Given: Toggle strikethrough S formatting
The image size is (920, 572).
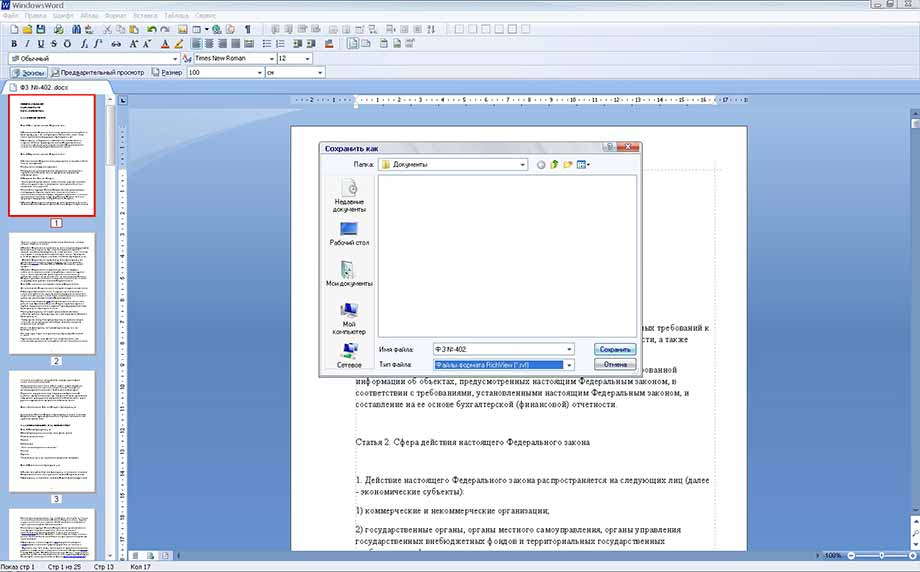Looking at the screenshot, I should click(54, 44).
